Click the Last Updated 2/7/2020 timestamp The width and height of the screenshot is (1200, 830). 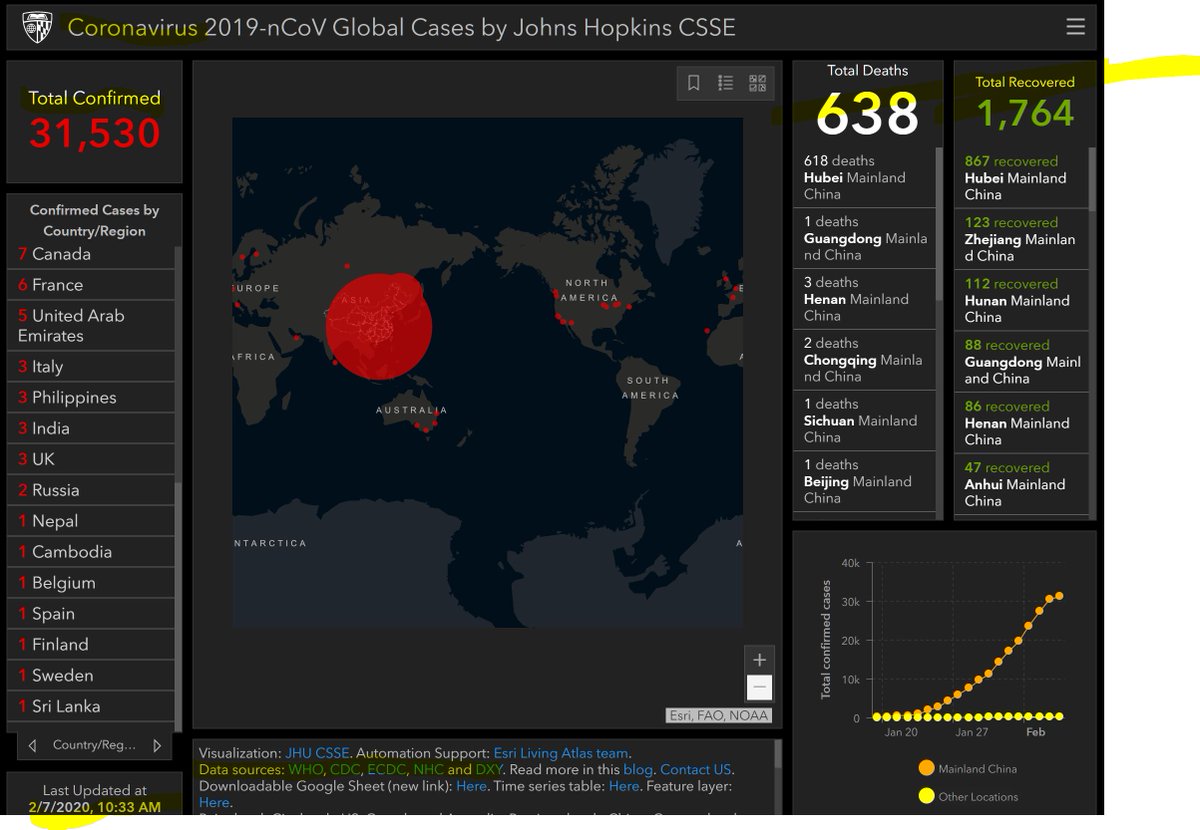(95, 807)
